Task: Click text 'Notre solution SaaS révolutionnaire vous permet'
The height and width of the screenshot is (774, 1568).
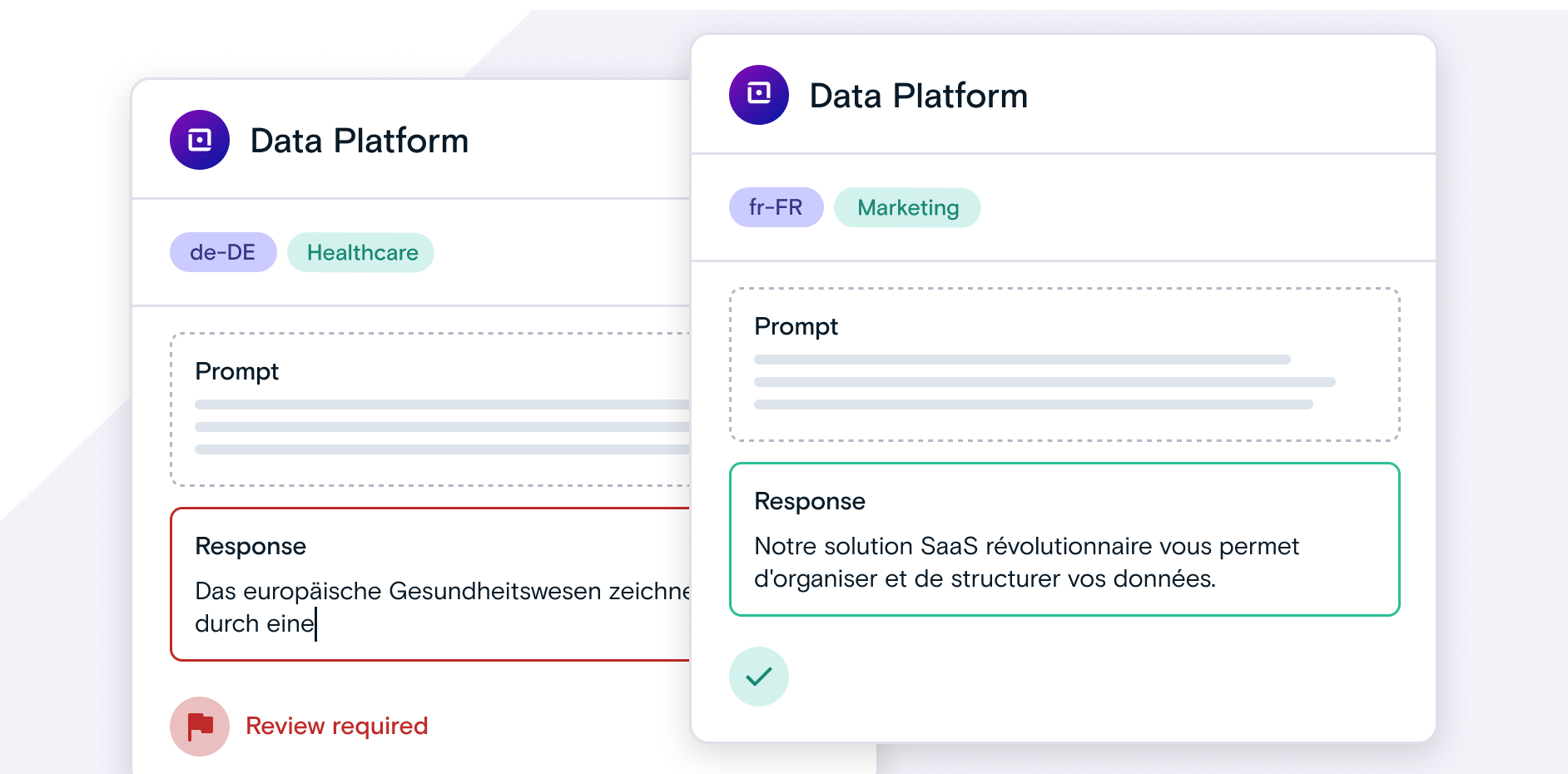Action: (1026, 546)
